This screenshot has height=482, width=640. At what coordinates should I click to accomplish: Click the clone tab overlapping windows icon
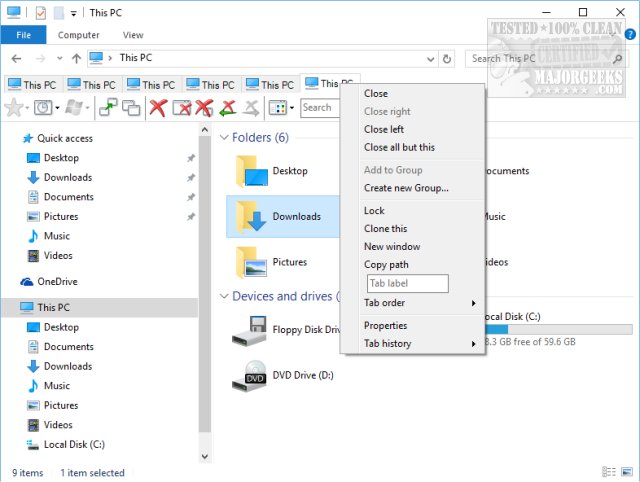click(x=131, y=108)
